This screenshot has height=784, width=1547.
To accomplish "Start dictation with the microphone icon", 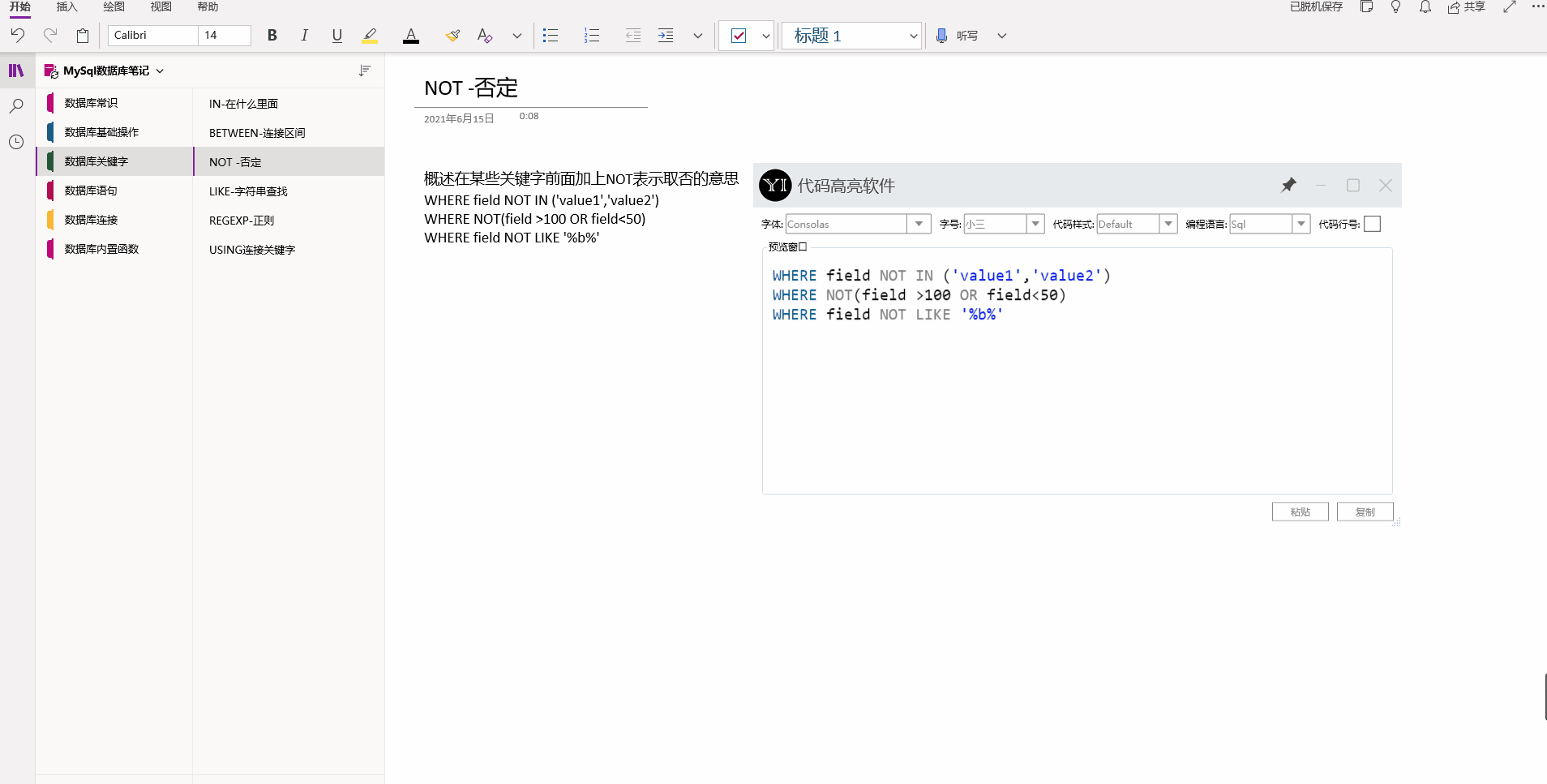I will pos(940,36).
